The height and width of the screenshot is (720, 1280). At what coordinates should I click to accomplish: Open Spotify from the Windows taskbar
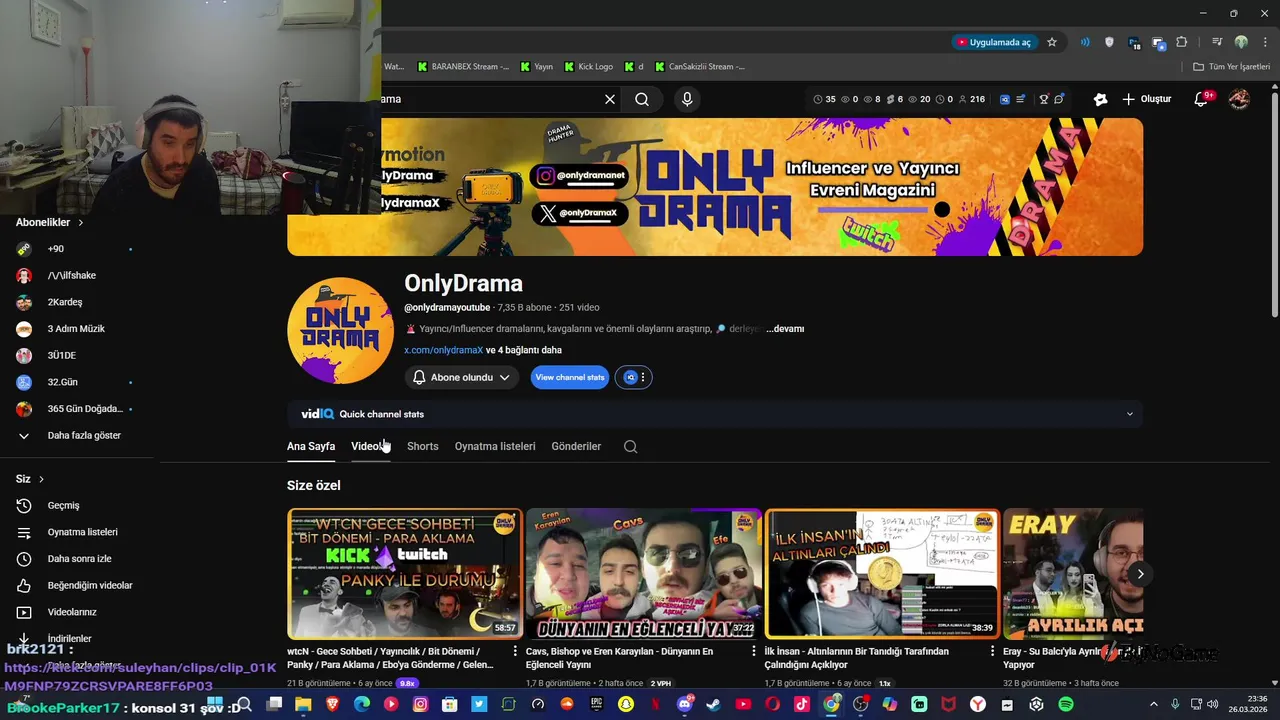pos(1066,704)
